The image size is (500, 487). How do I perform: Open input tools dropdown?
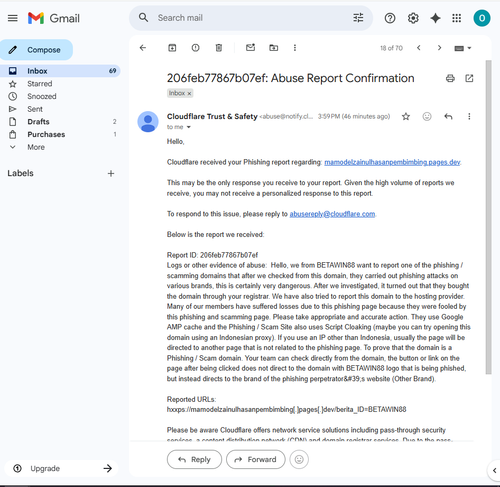pos(463,48)
